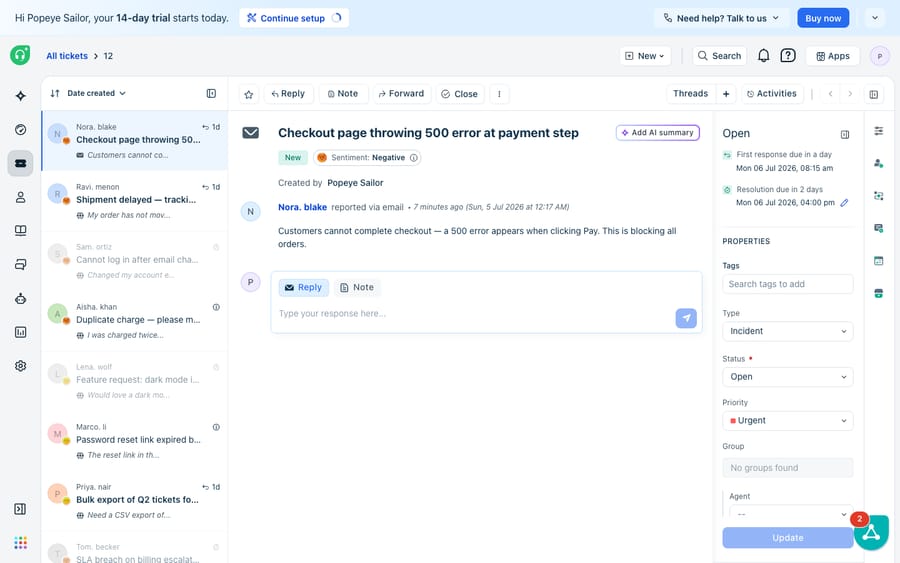Screen dimensions: 900x563
Task: Open the Type dropdown showing Incident
Action: pos(788,331)
